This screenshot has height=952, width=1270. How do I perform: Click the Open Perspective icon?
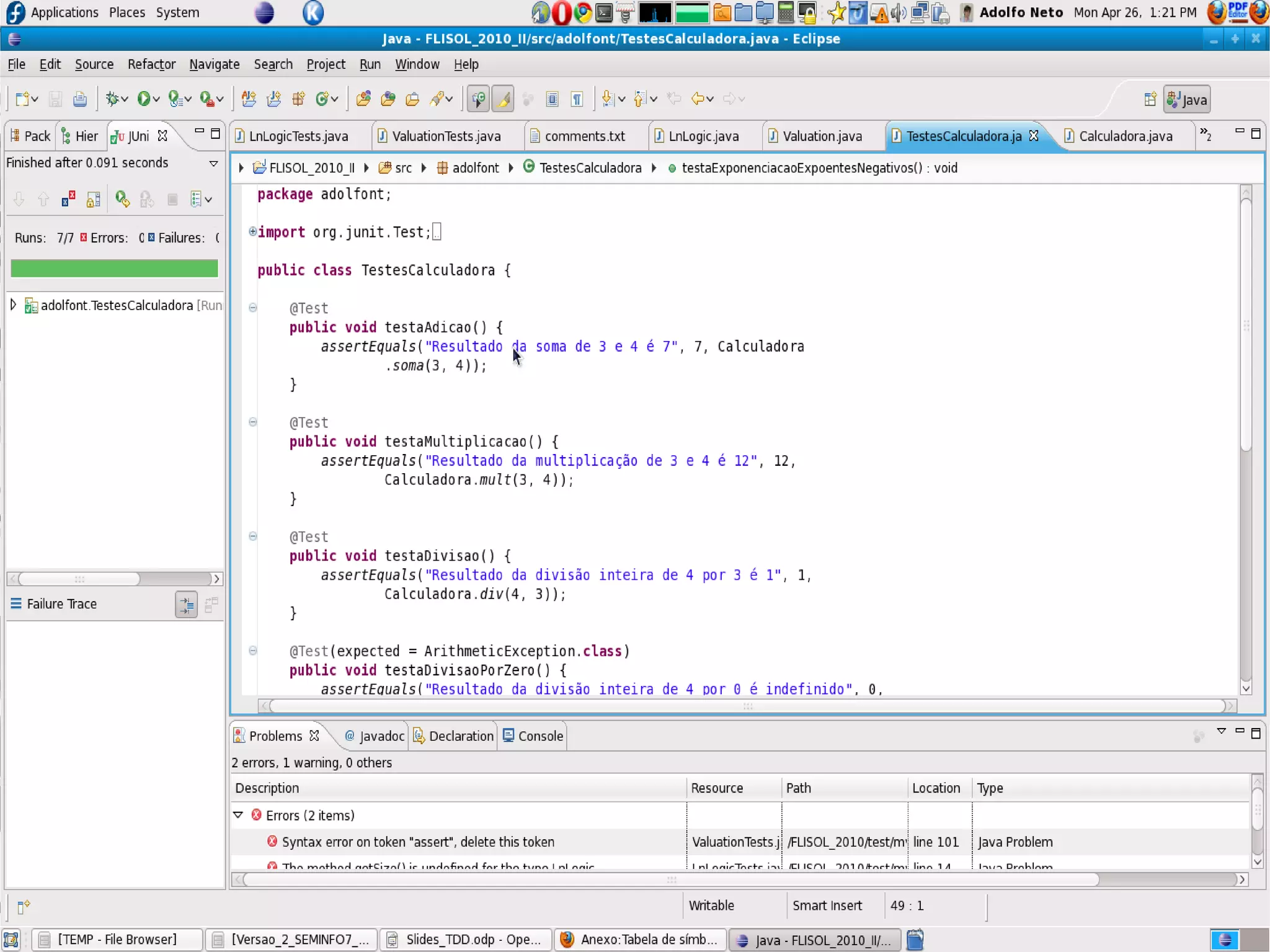[1150, 99]
